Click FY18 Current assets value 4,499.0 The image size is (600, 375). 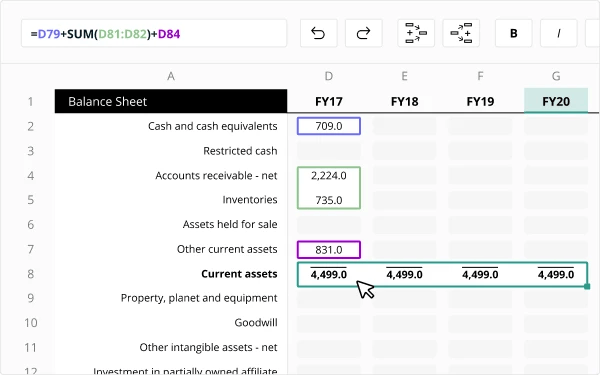[404, 274]
